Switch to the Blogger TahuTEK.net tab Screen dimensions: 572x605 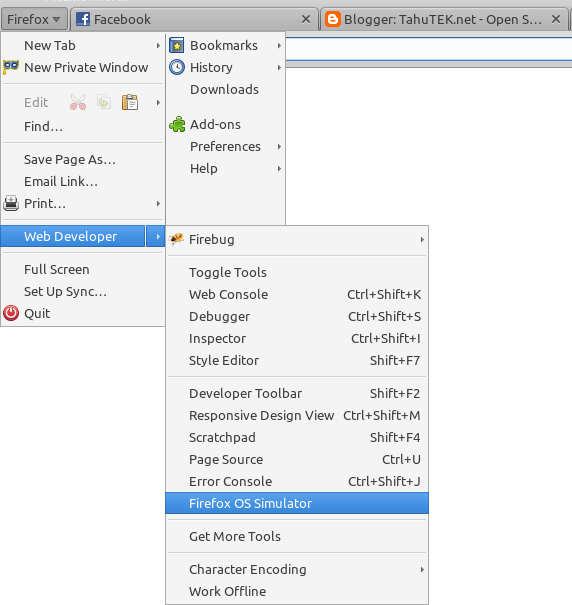[x=444, y=19]
